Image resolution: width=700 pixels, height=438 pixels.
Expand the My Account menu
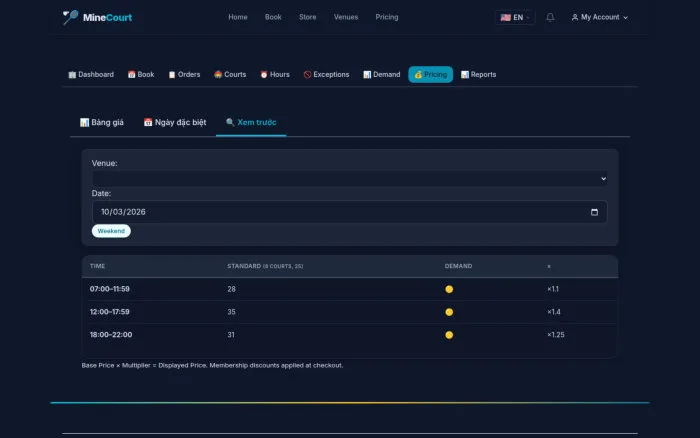coord(600,17)
